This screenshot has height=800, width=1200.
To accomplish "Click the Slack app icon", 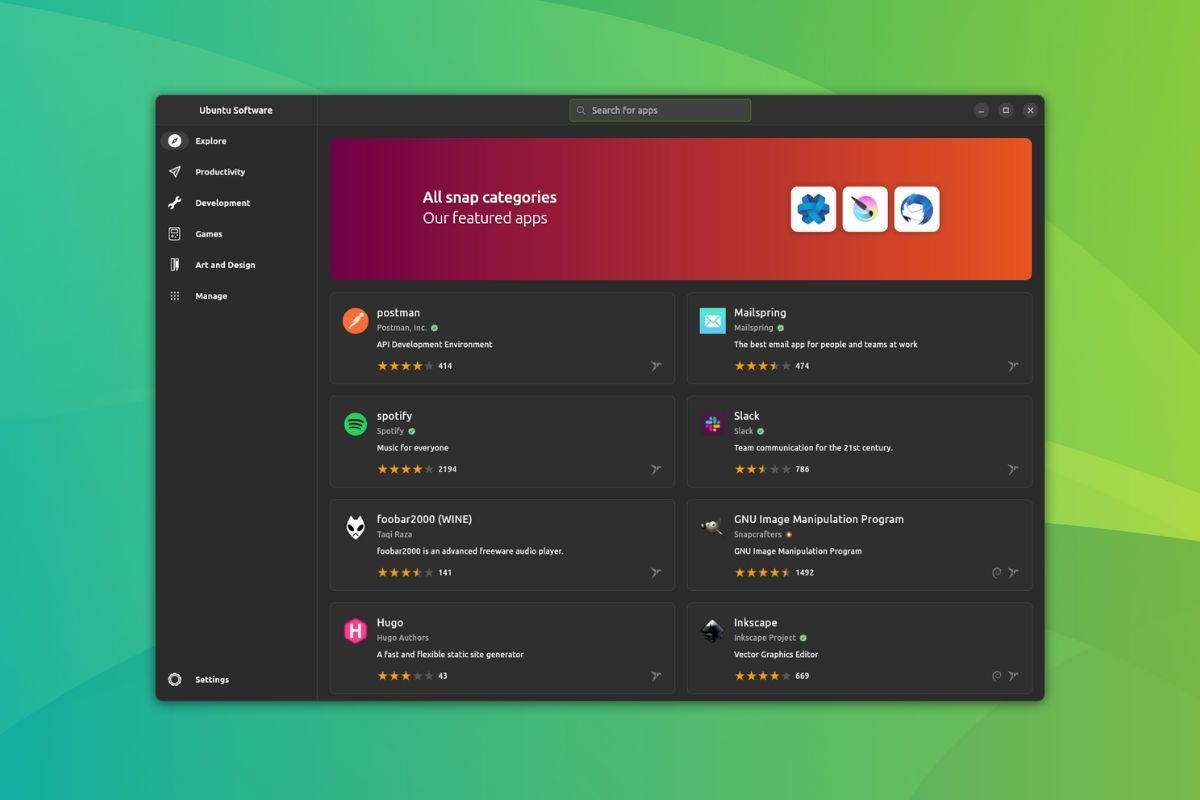I will pyautogui.click(x=711, y=424).
